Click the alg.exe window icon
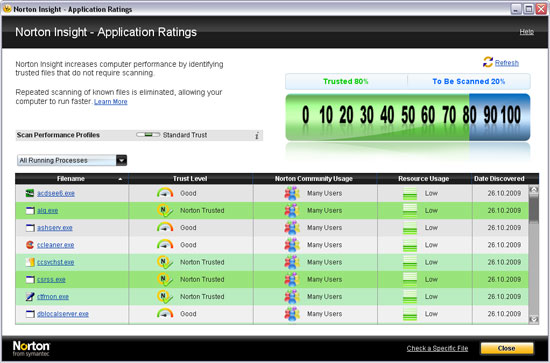The height and width of the screenshot is (363, 550). [x=30, y=210]
